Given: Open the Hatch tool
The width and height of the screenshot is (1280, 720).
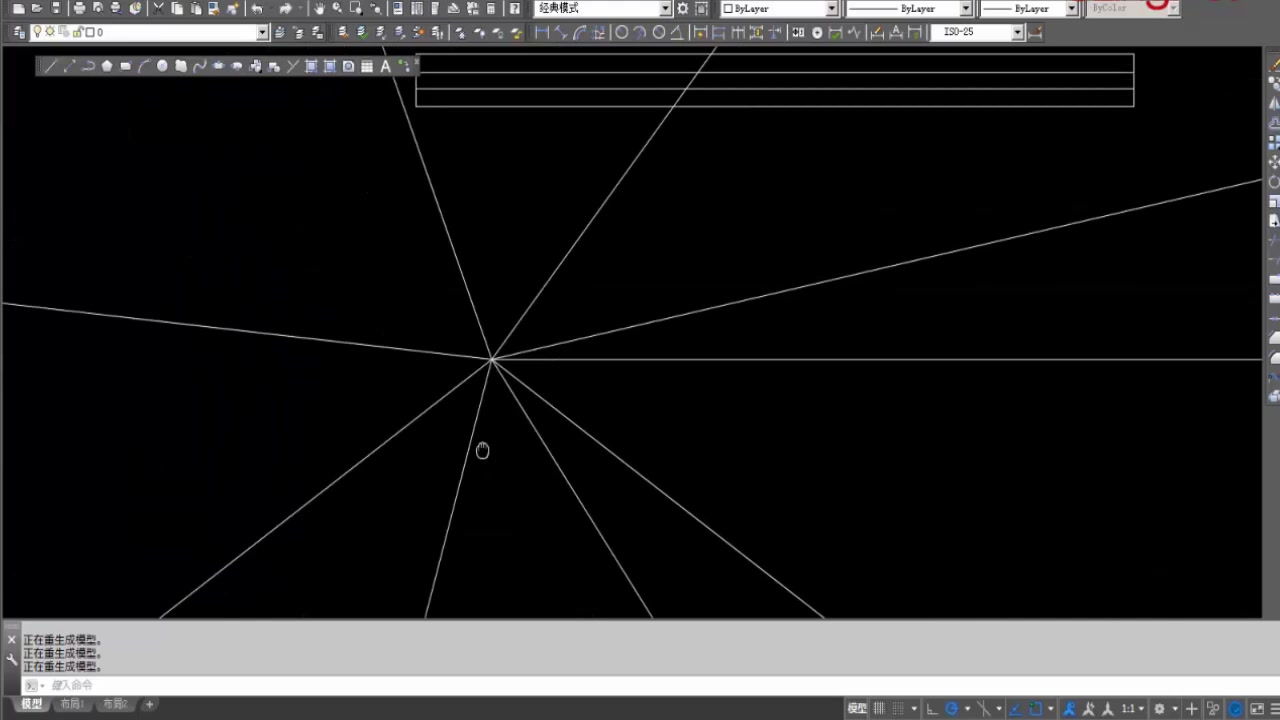Looking at the screenshot, I should pos(311,66).
